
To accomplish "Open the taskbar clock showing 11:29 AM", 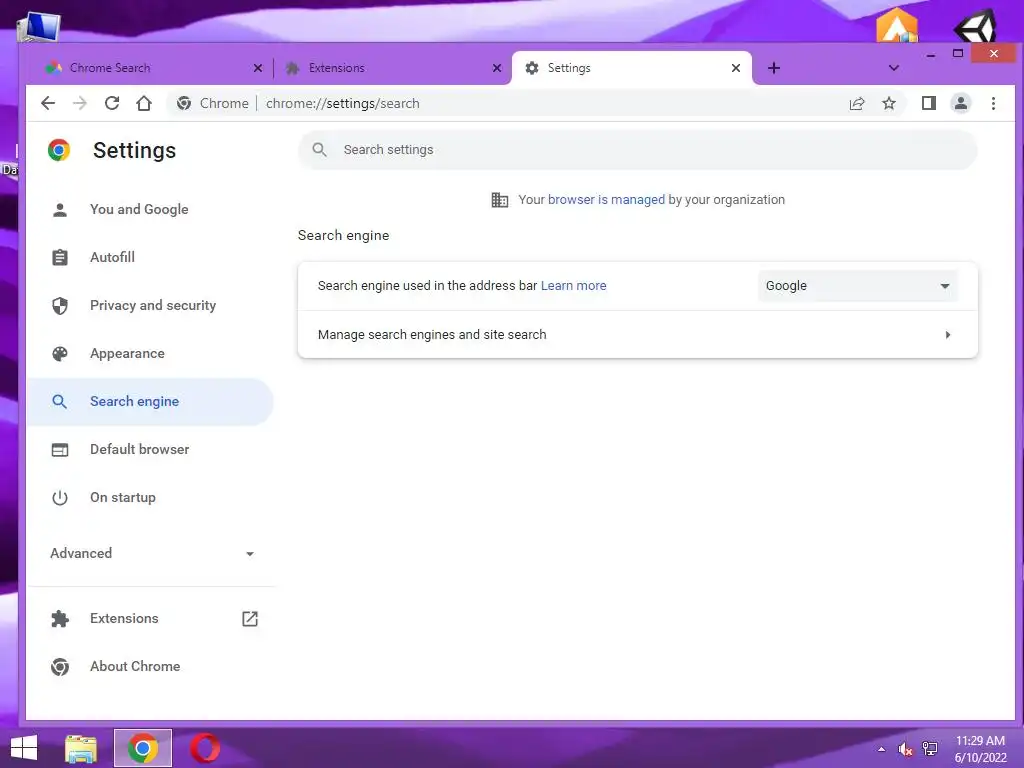I will 980,749.
